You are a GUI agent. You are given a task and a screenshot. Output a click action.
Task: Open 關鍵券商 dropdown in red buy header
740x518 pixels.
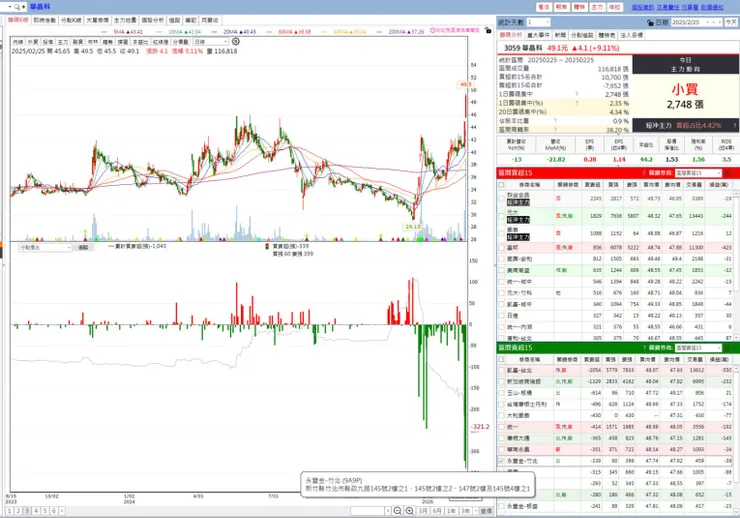click(698, 173)
